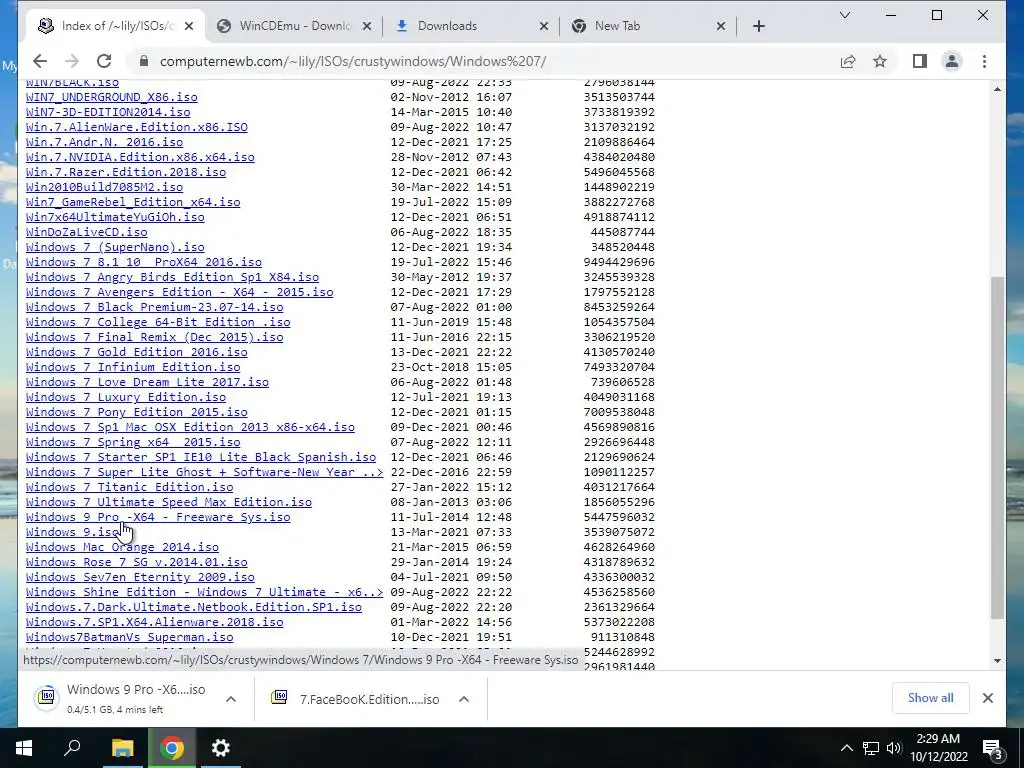
Task: View site security lock information
Action: tap(144, 61)
